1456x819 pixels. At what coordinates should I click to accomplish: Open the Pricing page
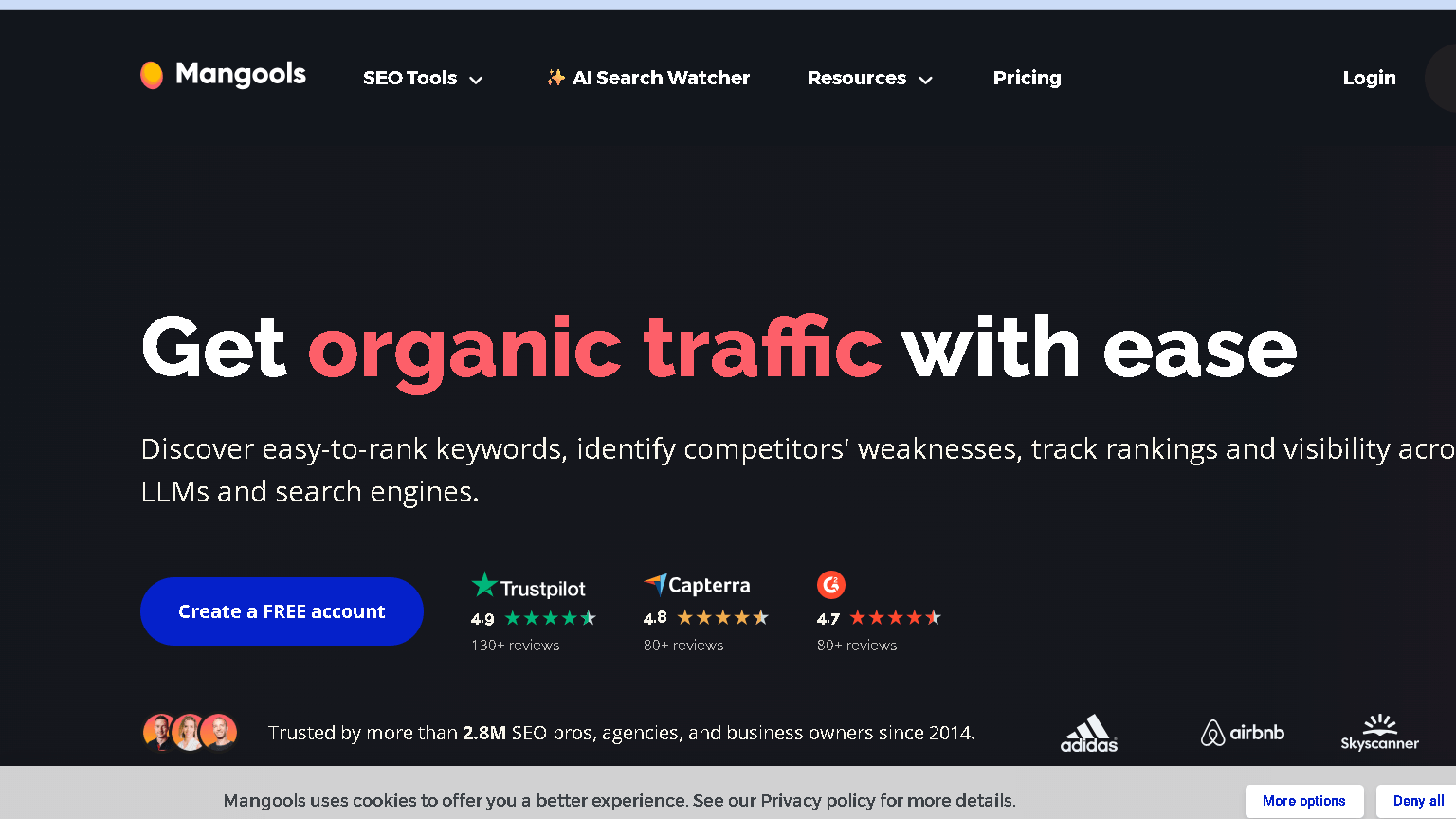[1027, 78]
